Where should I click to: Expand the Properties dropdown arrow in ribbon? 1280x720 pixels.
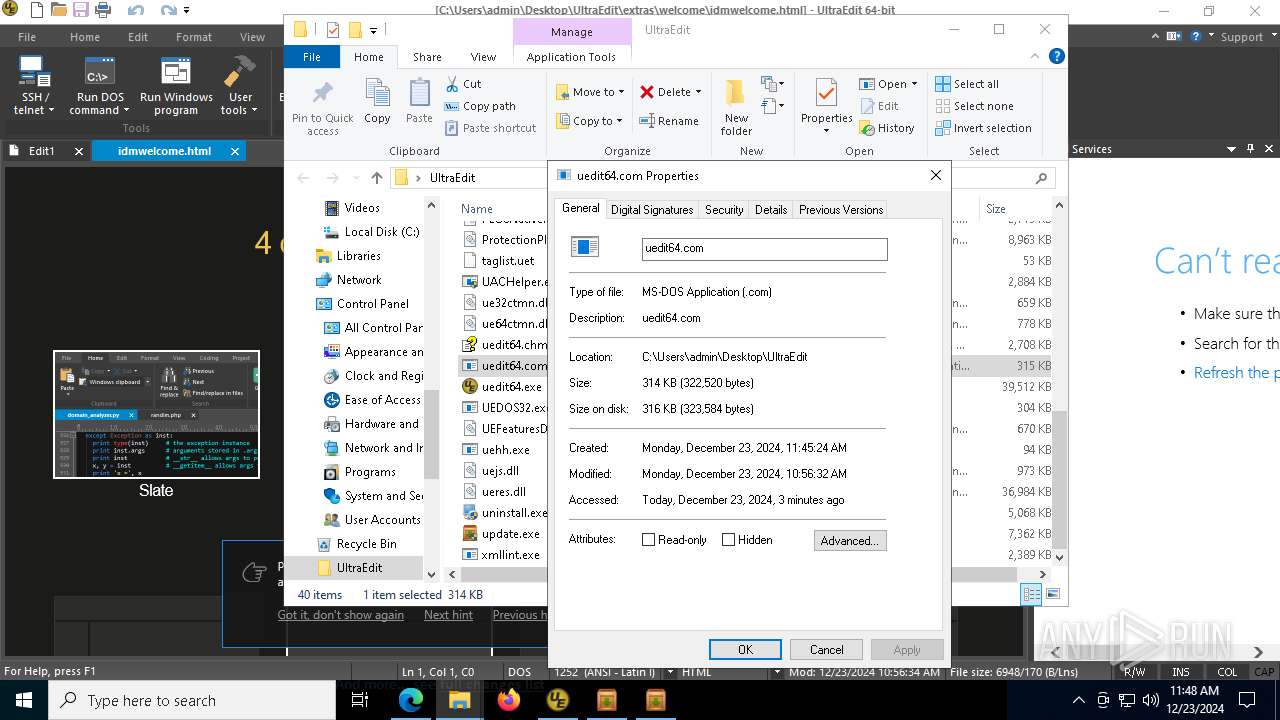point(826,131)
